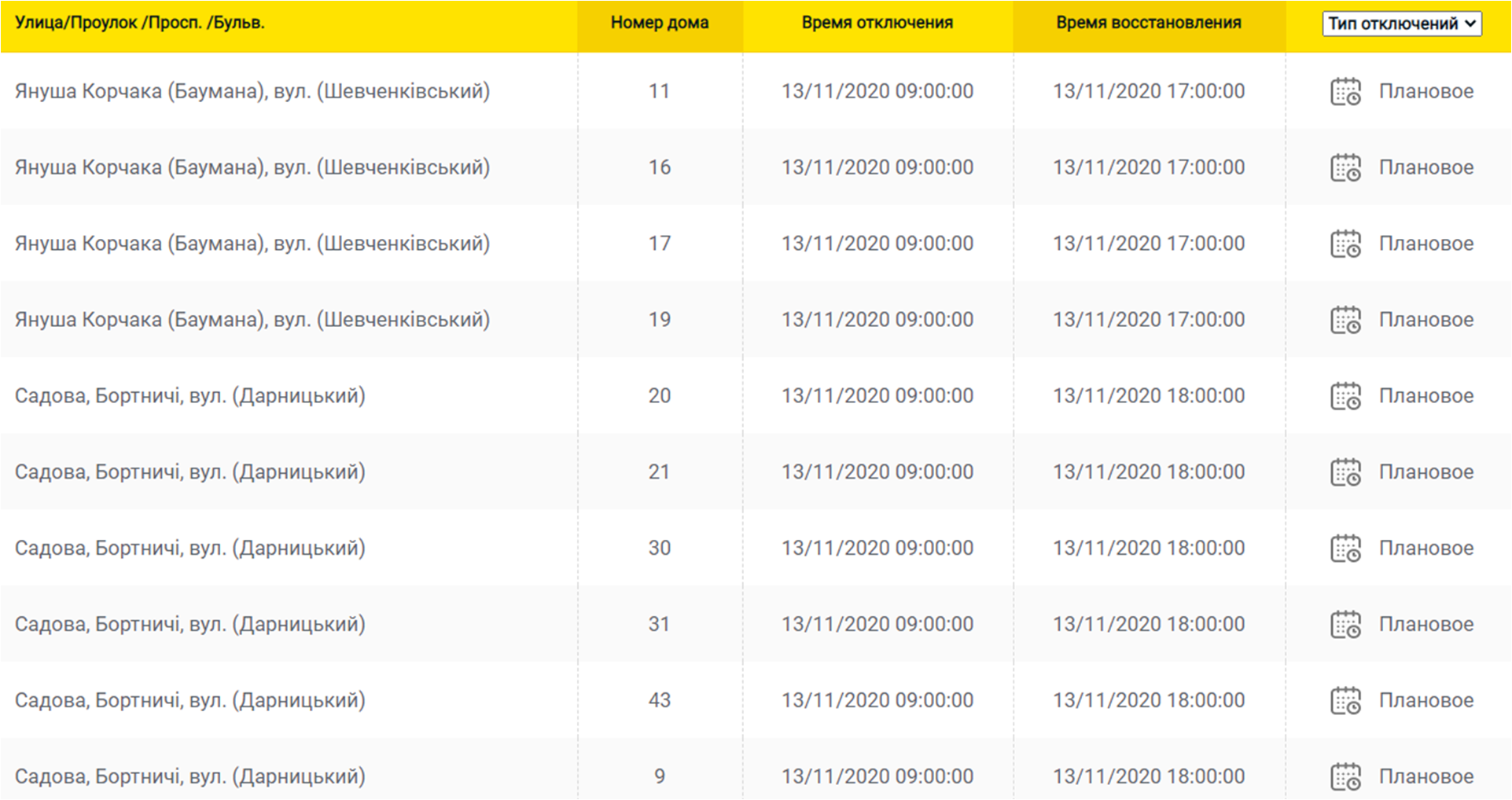This screenshot has width=1512, height=800.
Task: Click house number 43 cell
Action: [659, 700]
